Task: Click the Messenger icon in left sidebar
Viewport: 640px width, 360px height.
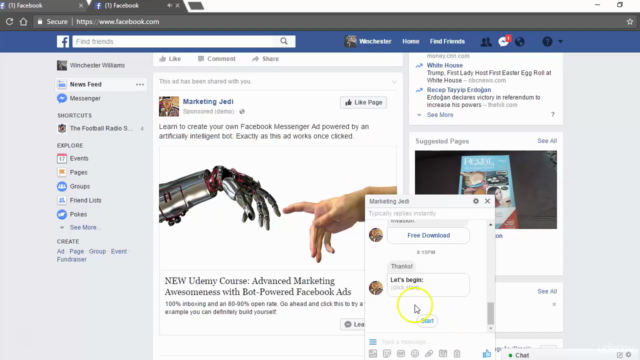Action: (62, 98)
